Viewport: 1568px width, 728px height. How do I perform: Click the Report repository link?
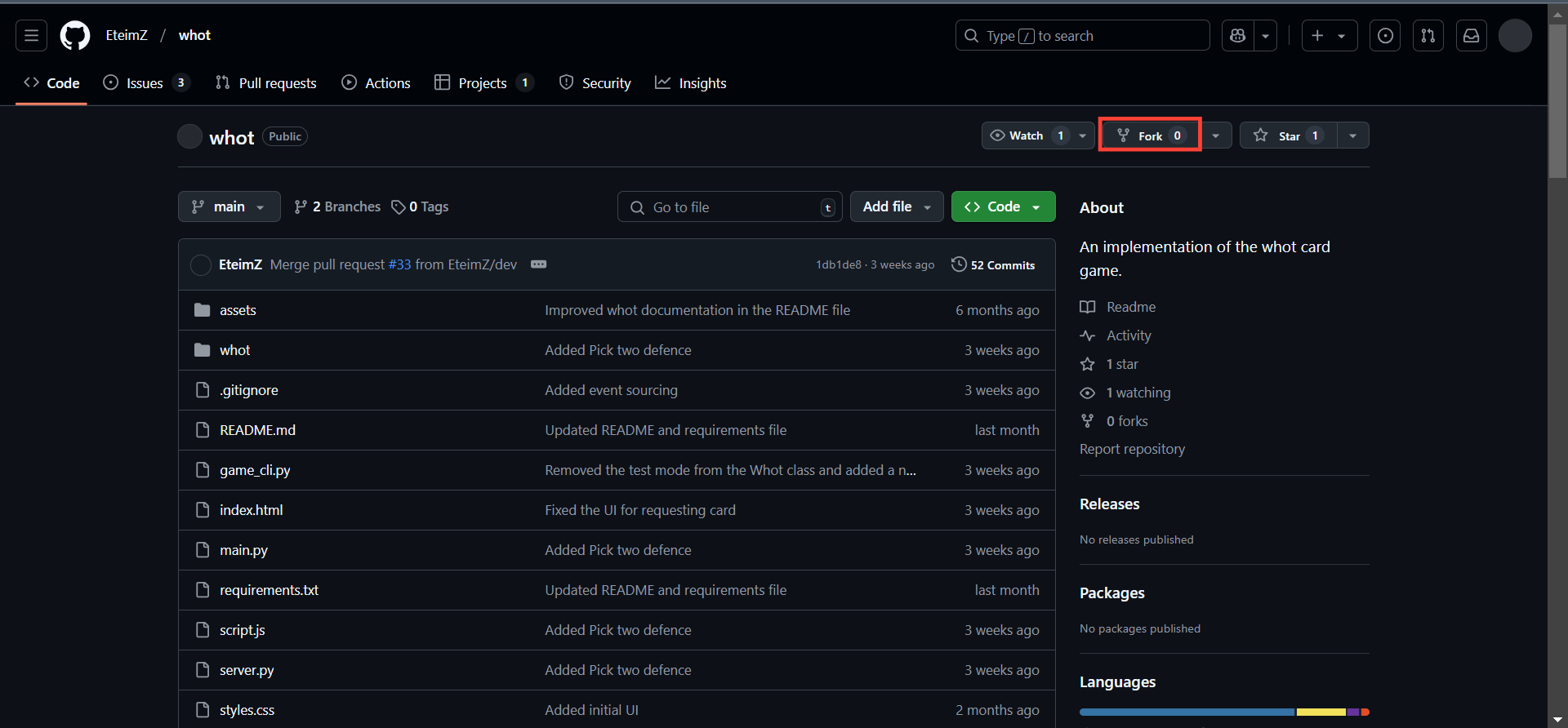pyautogui.click(x=1132, y=449)
